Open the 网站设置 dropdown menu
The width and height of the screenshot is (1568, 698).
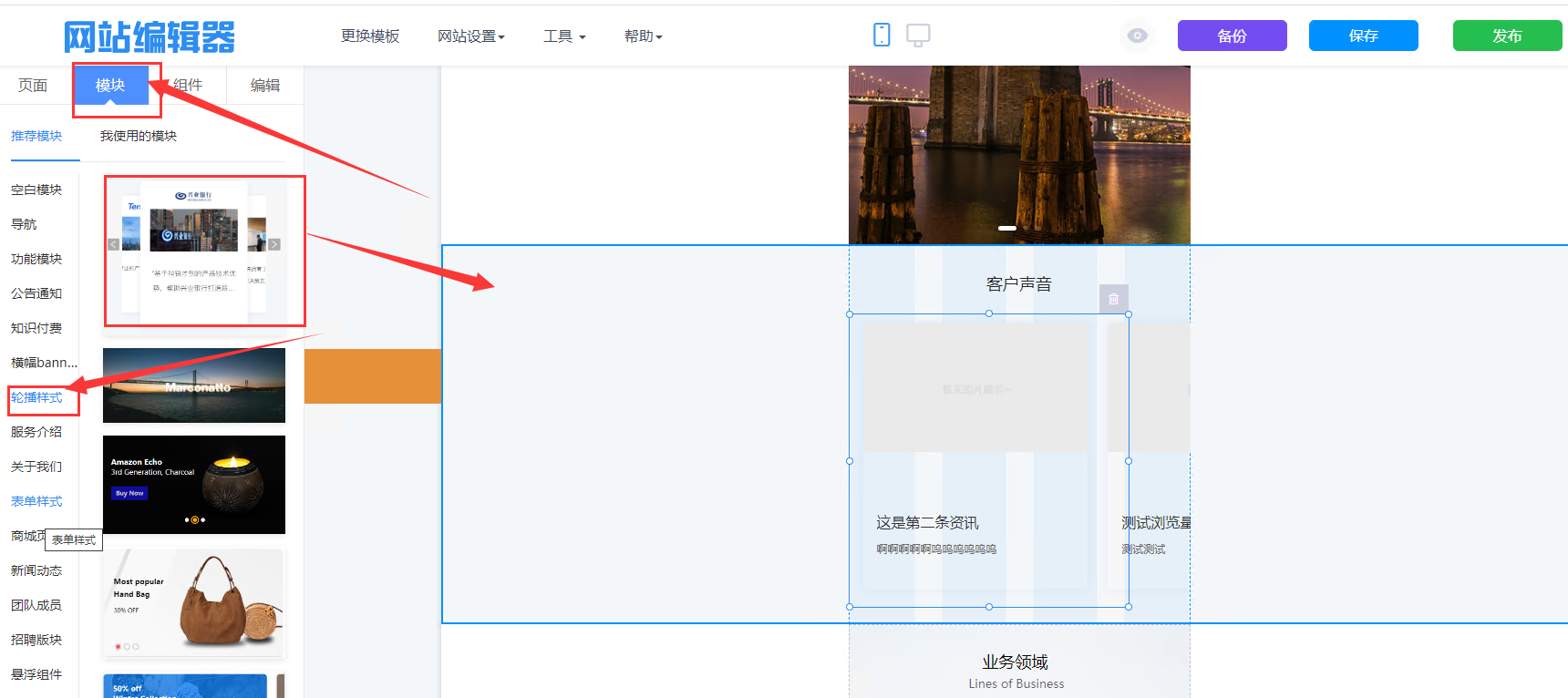(x=470, y=36)
